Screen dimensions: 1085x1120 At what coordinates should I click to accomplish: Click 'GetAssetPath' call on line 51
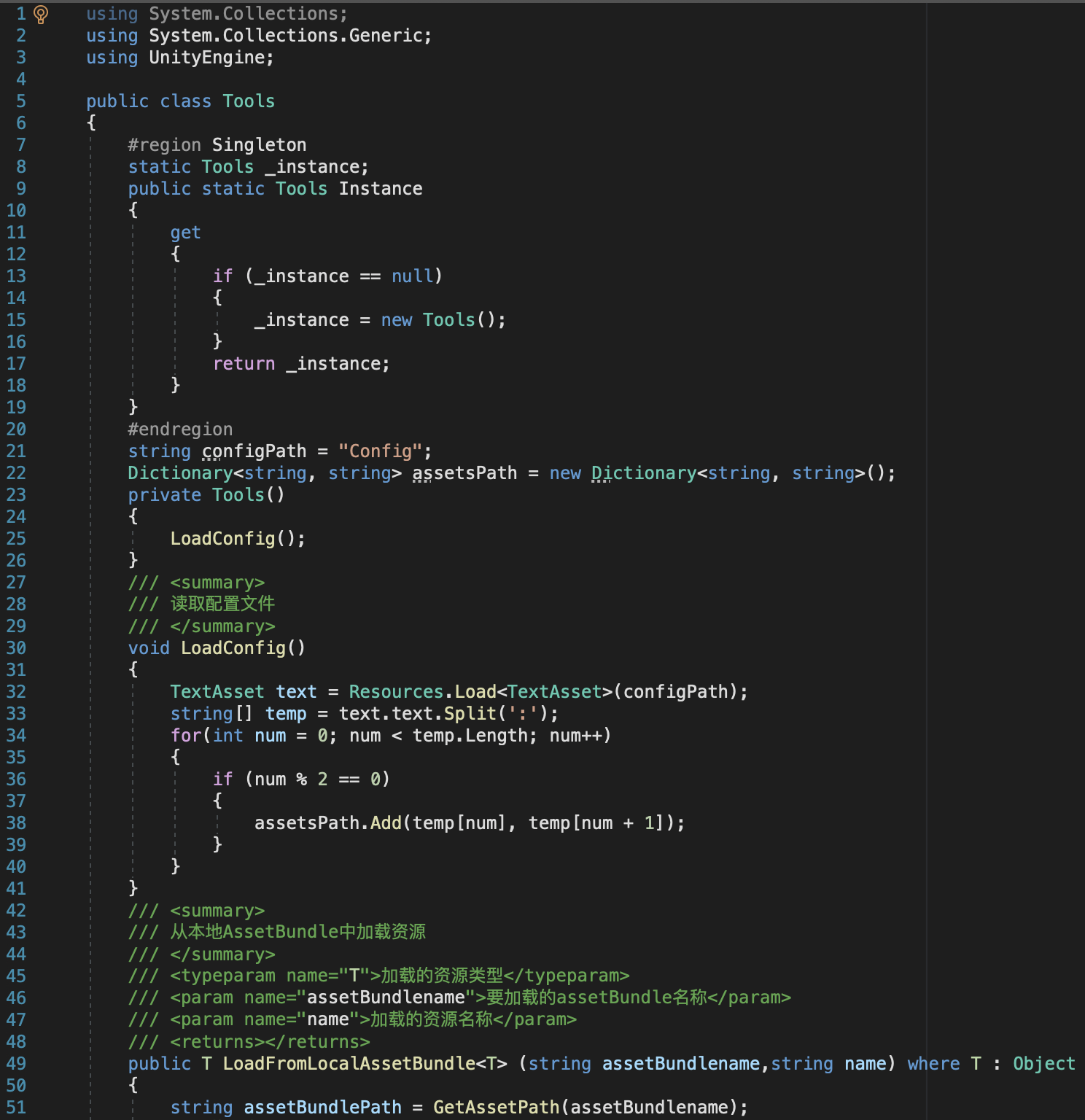click(x=496, y=1108)
